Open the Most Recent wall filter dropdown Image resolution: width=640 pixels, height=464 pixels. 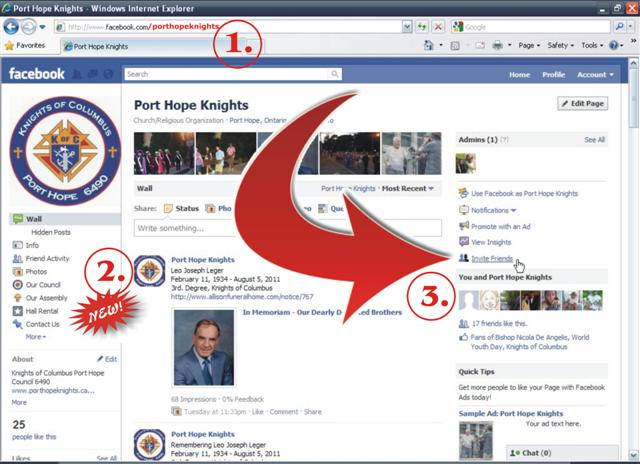tap(407, 189)
